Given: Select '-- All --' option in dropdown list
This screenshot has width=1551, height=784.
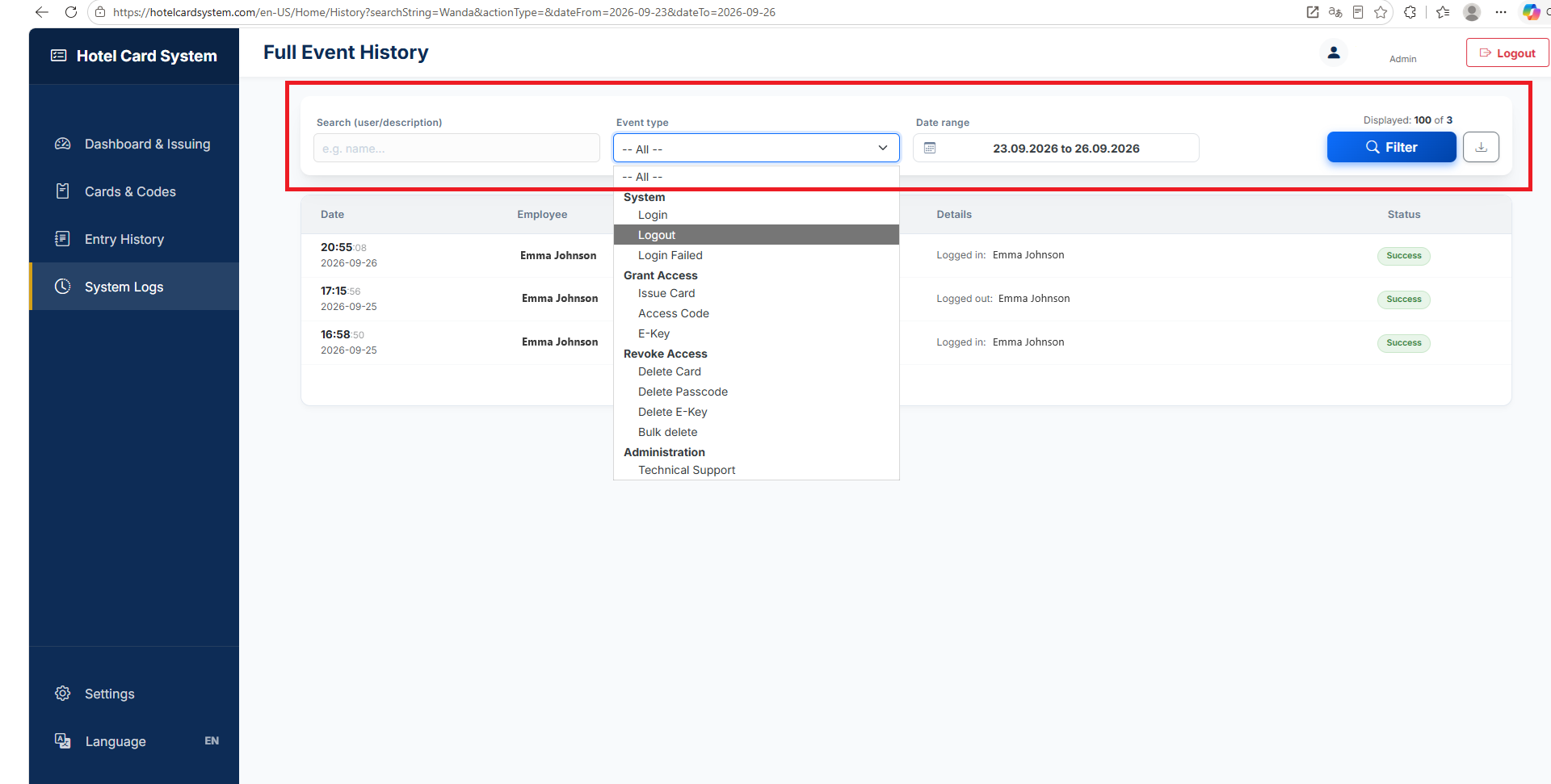Looking at the screenshot, I should click(756, 177).
